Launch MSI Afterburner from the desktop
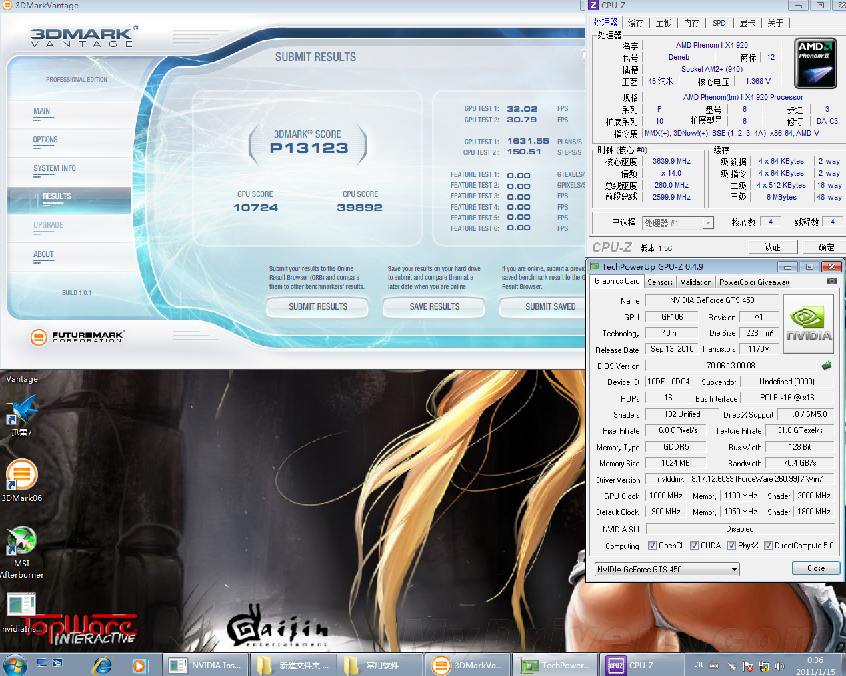The image size is (846, 676). coord(21,544)
